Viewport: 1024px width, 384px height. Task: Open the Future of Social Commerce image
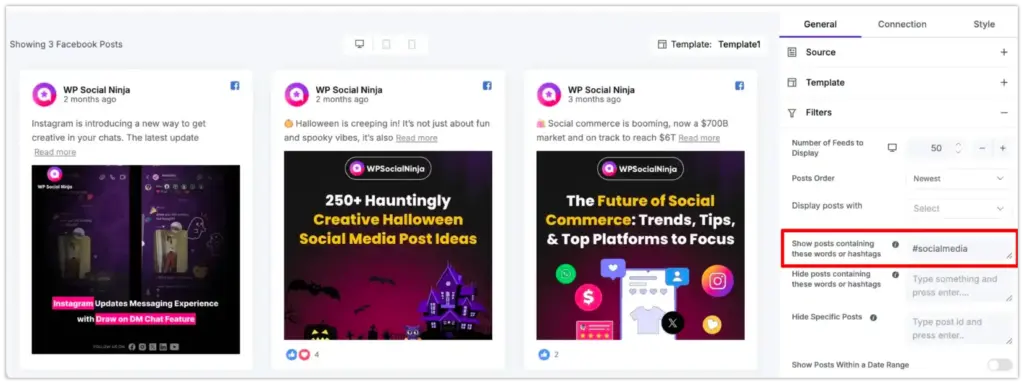[x=641, y=246]
